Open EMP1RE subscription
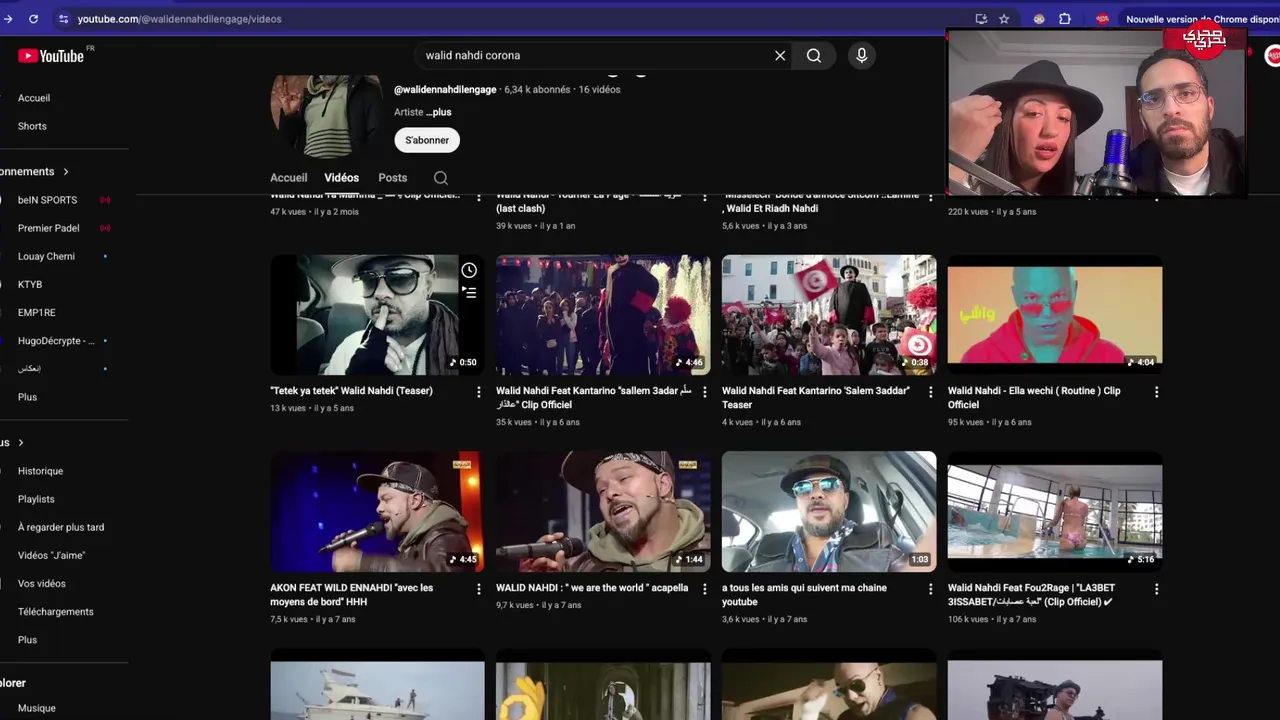The image size is (1280, 720). tap(37, 312)
